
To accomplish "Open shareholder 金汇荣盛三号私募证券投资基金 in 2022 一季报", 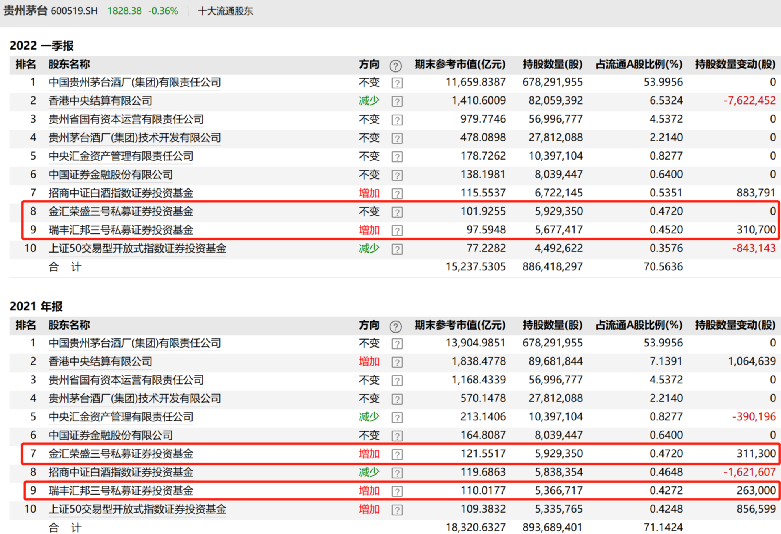I will 121,211.
